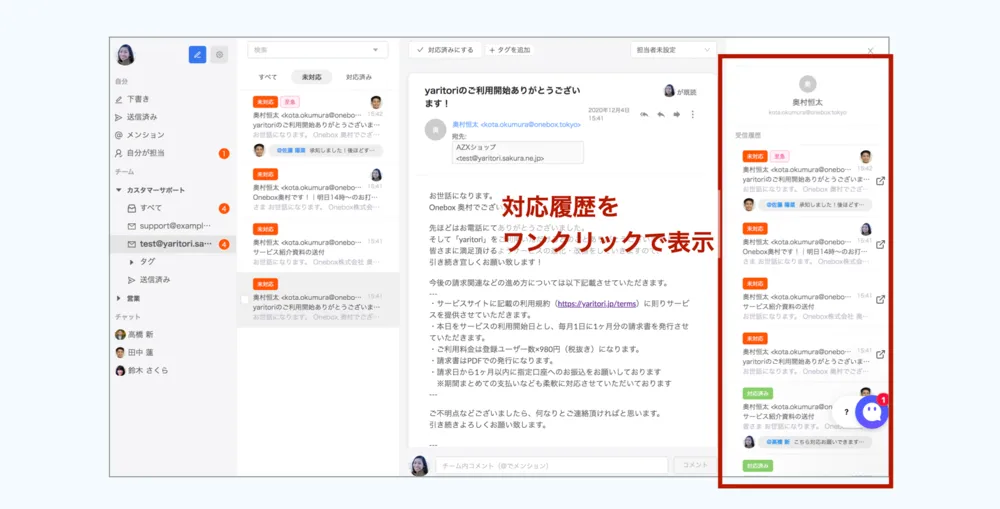Click 対応済みにする button
Screen dimensions: 1000x509
tap(445, 50)
